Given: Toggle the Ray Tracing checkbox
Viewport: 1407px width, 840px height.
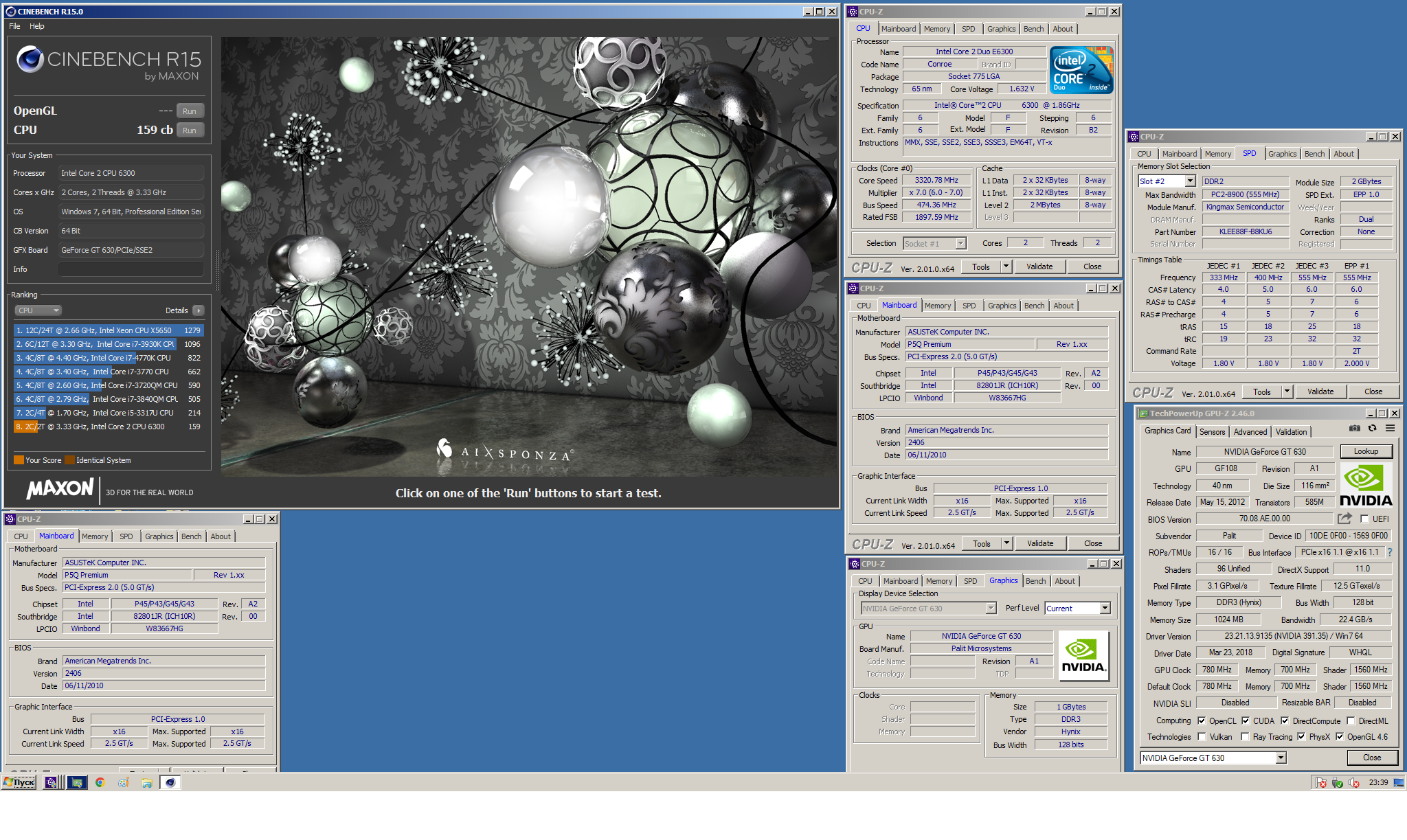Looking at the screenshot, I should (x=1245, y=737).
